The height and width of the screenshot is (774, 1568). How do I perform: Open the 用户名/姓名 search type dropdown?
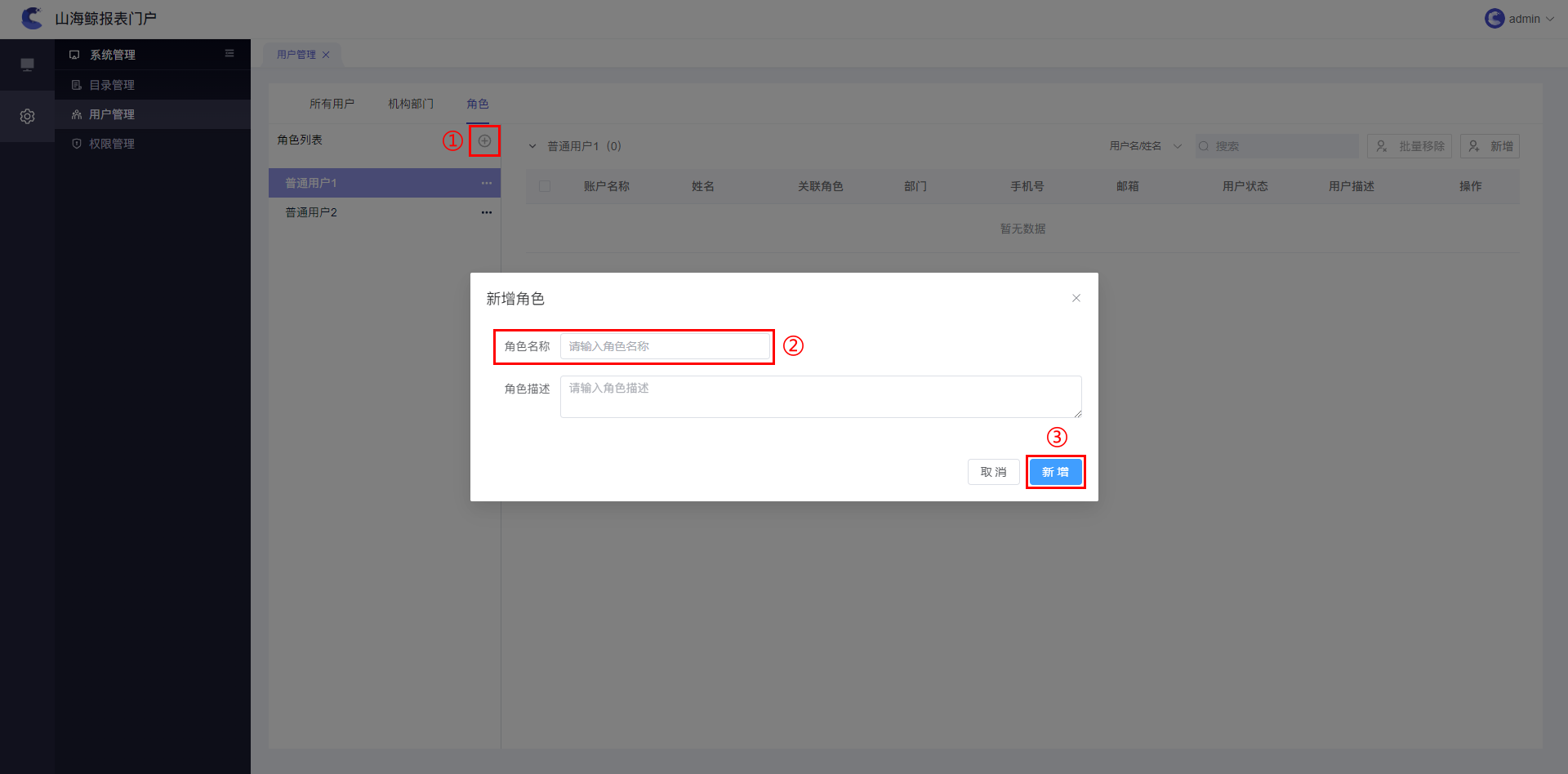(x=1145, y=146)
